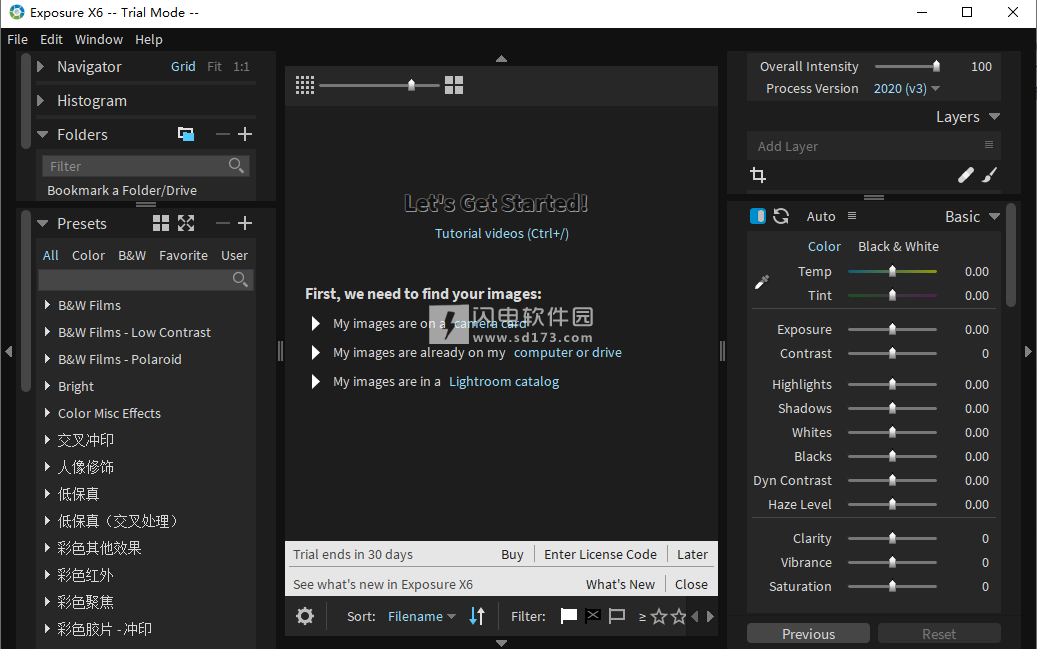The width and height of the screenshot is (1037, 649).
Task: Collapse the Folders panel
Action: pyautogui.click(x=42, y=134)
